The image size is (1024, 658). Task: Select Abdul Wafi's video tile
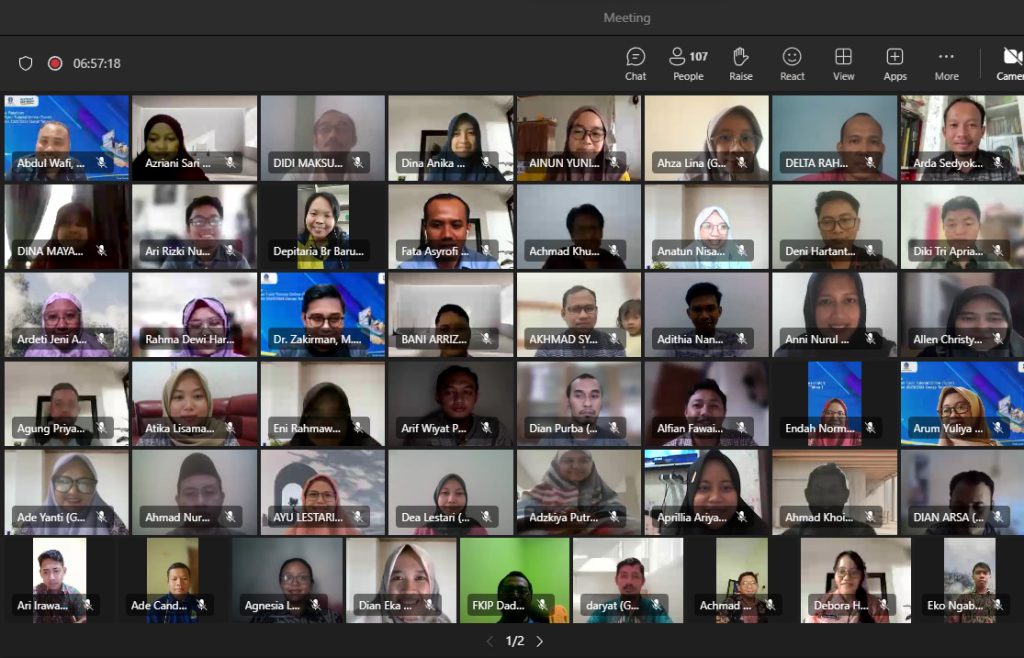click(x=66, y=138)
